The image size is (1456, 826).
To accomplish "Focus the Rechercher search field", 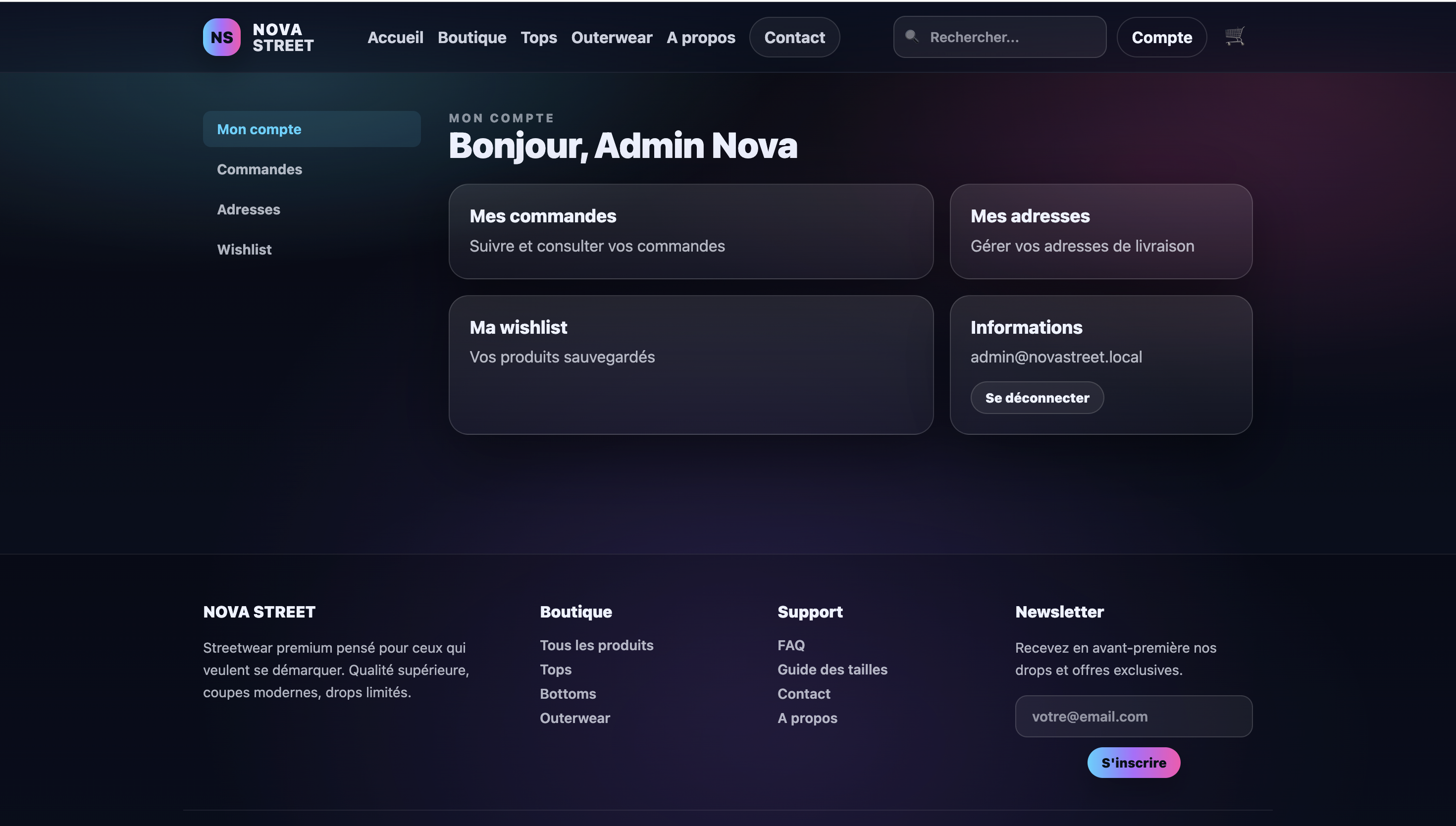I will coord(1010,38).
